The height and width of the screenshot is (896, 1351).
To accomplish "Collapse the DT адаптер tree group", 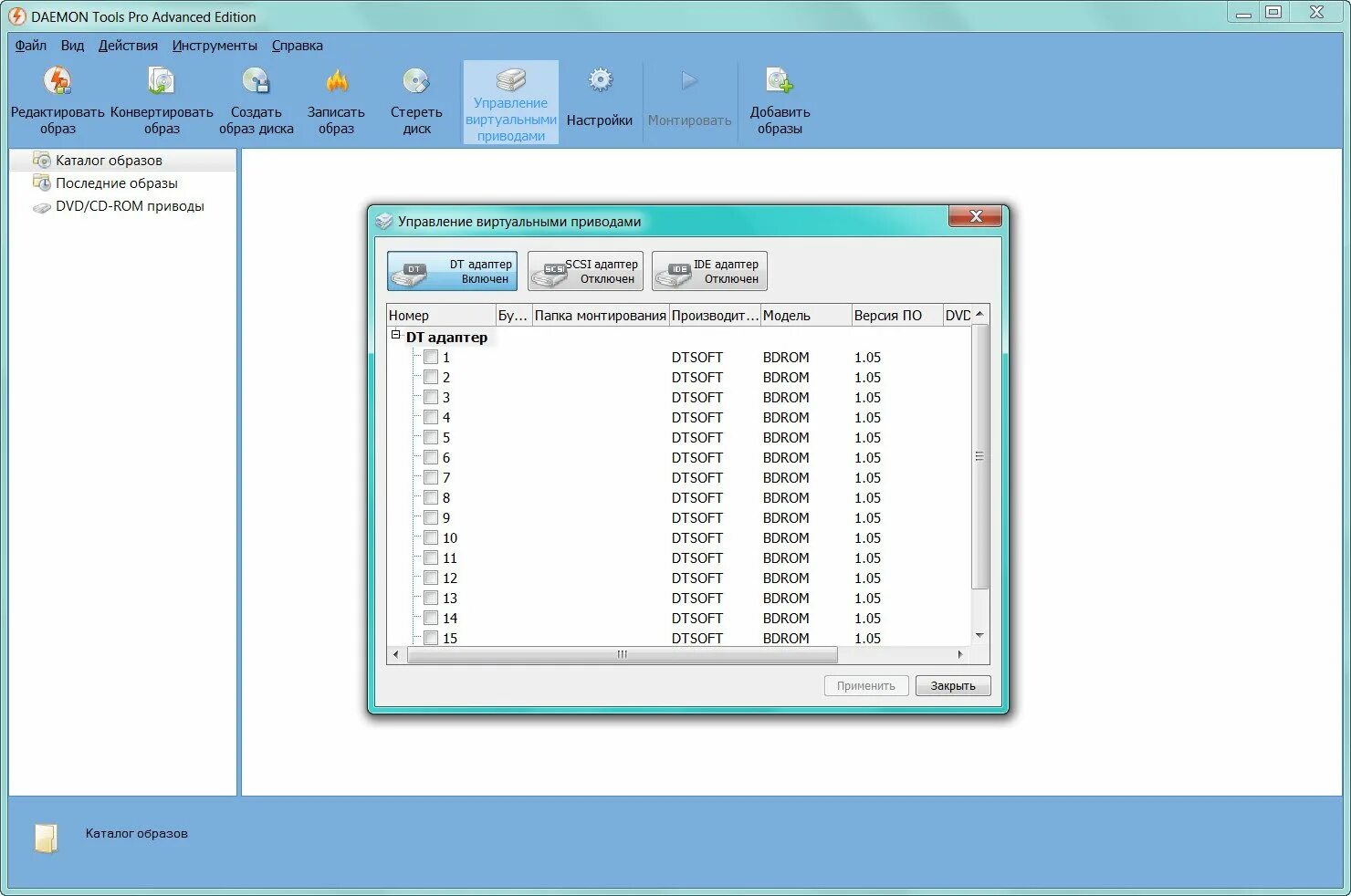I will click(396, 335).
